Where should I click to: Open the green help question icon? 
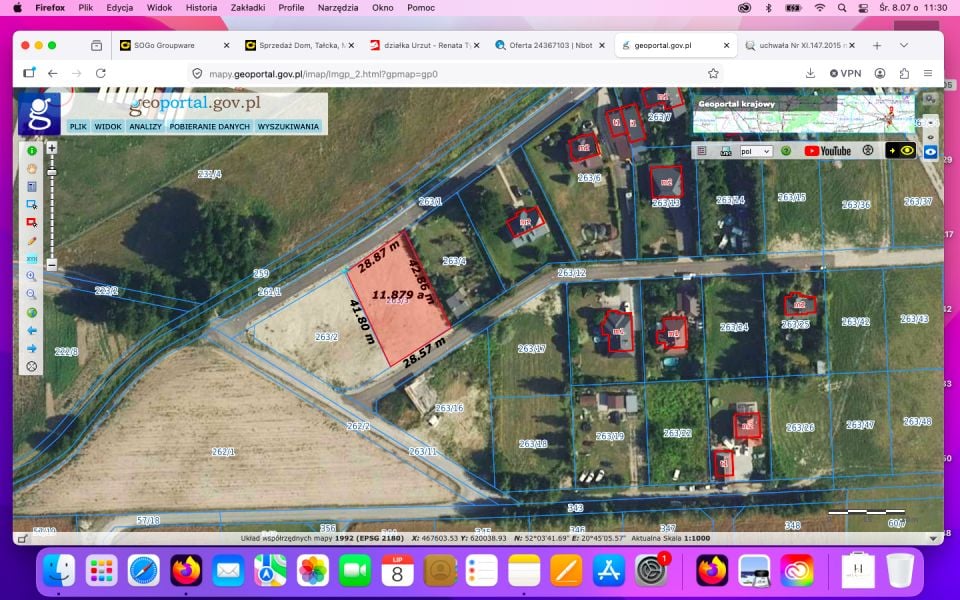[x=786, y=151]
